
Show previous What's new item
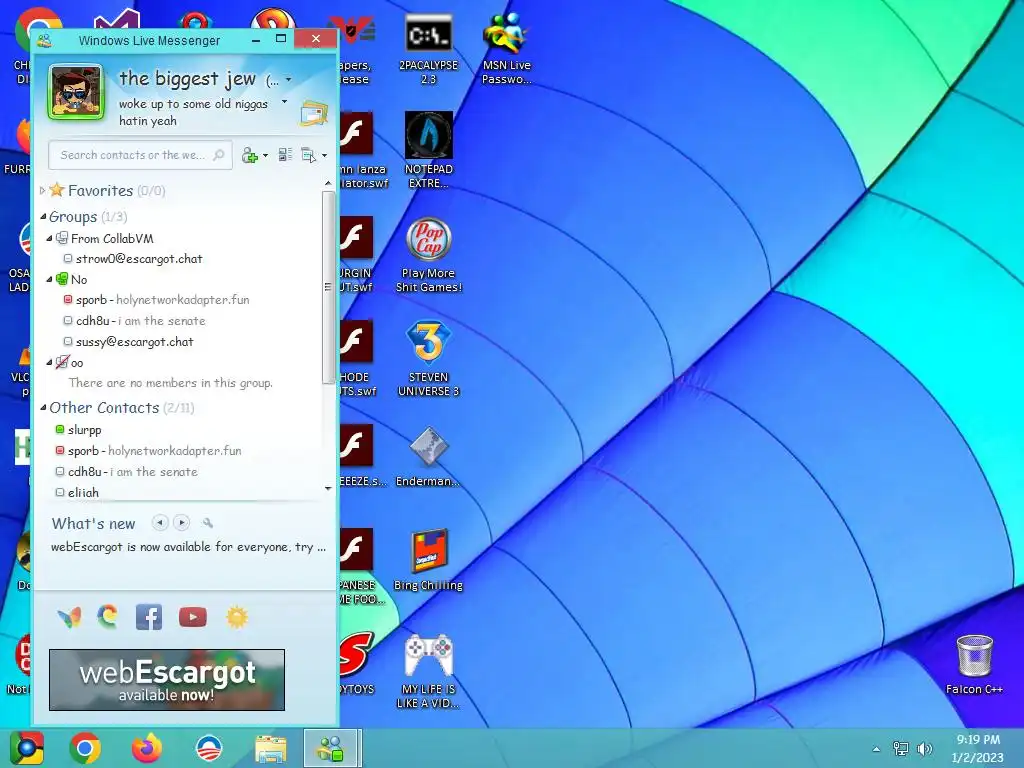tap(160, 522)
